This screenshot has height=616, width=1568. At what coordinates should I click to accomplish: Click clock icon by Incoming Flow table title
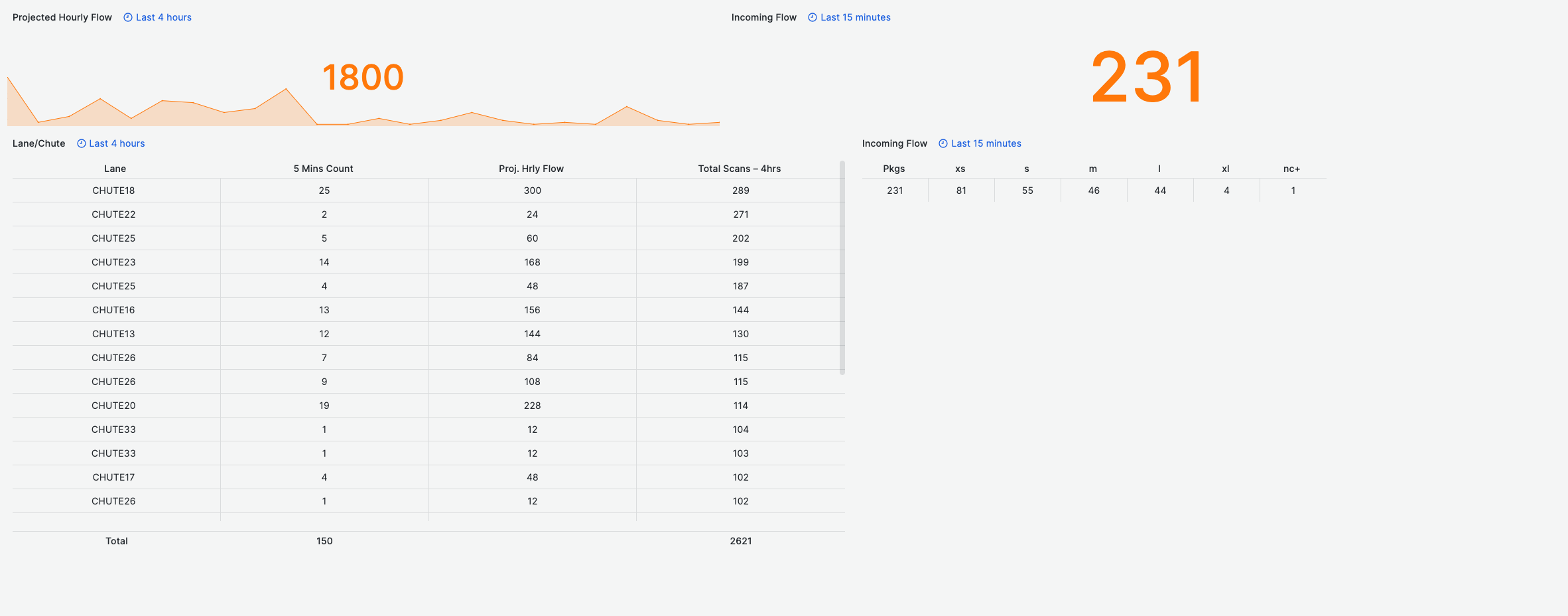[943, 143]
